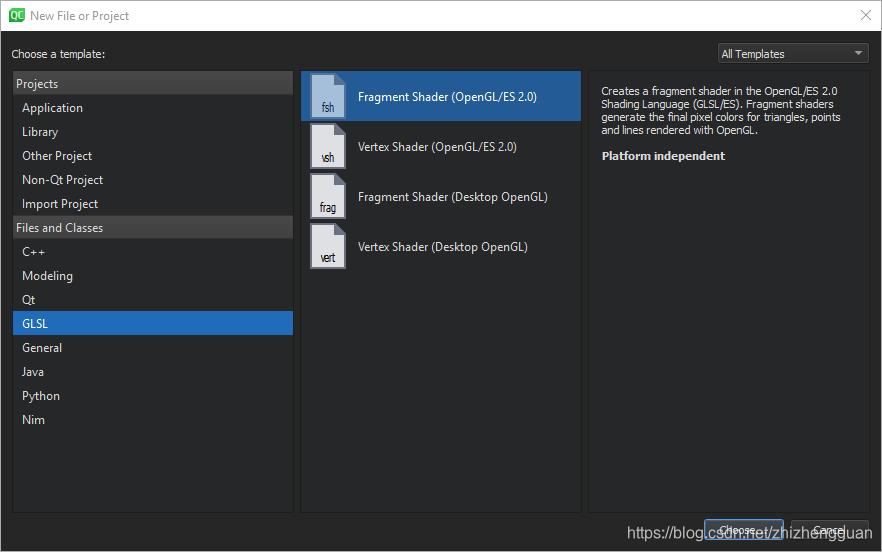Select Vertex Shader (OpenGL/ES 2.0) template
882x552 pixels.
441,146
